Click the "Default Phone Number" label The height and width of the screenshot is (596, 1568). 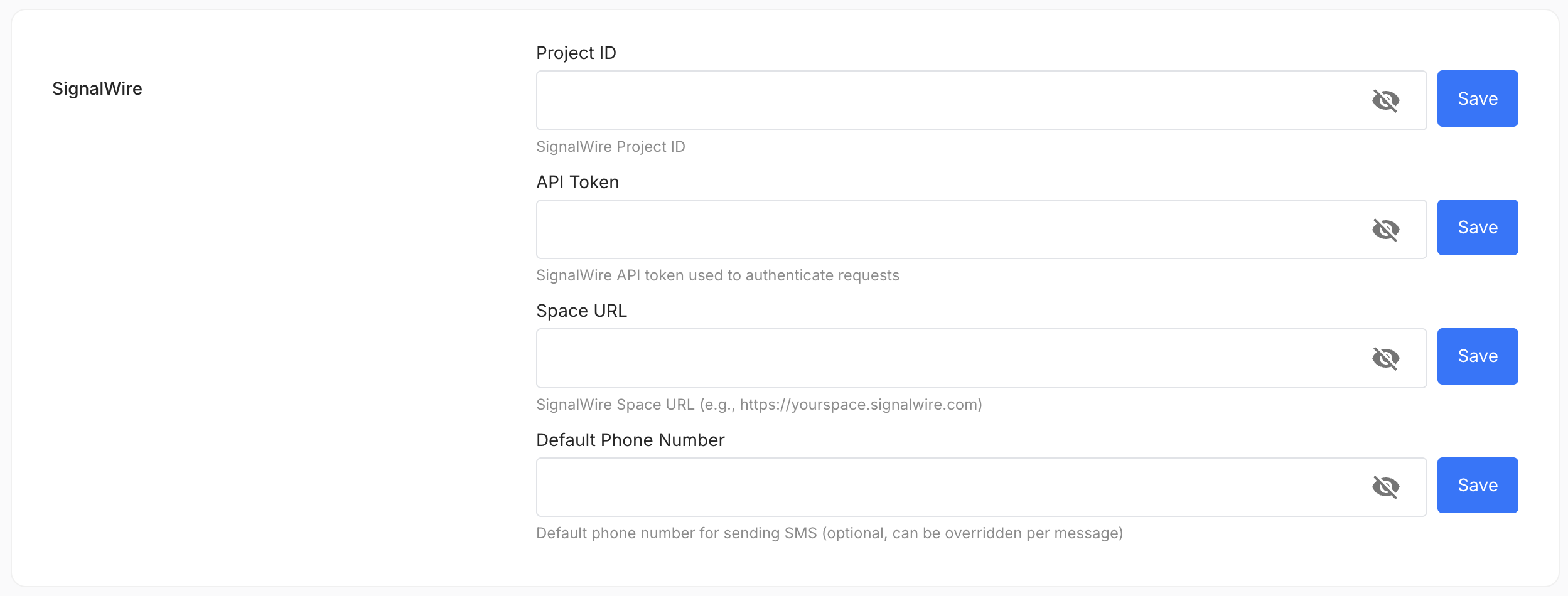pyautogui.click(x=630, y=440)
